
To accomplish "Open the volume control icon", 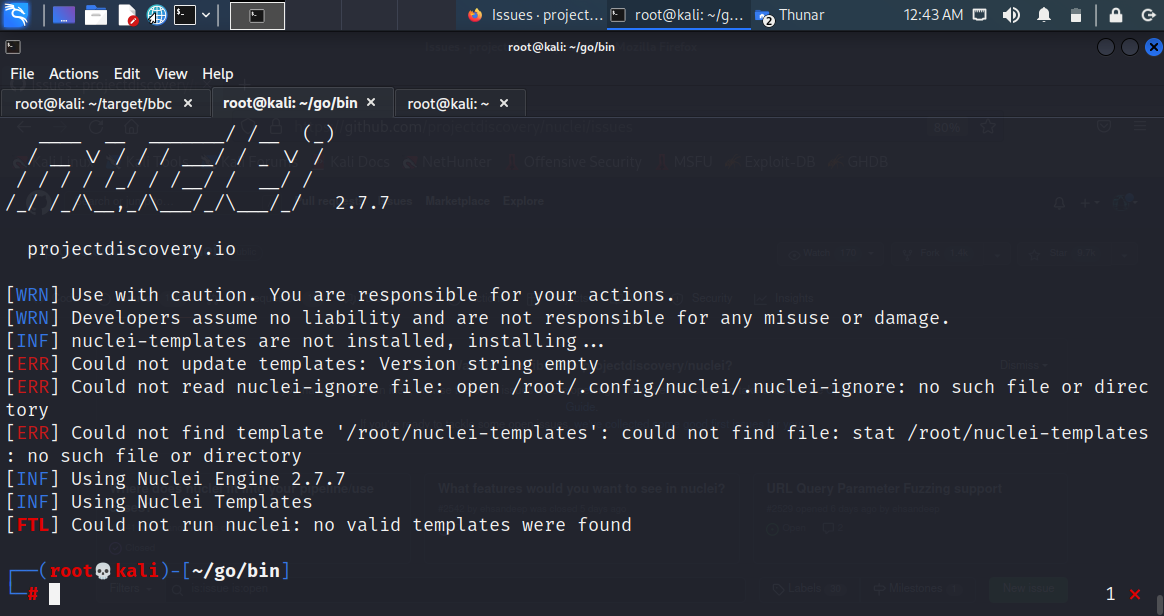I will click(x=1011, y=15).
